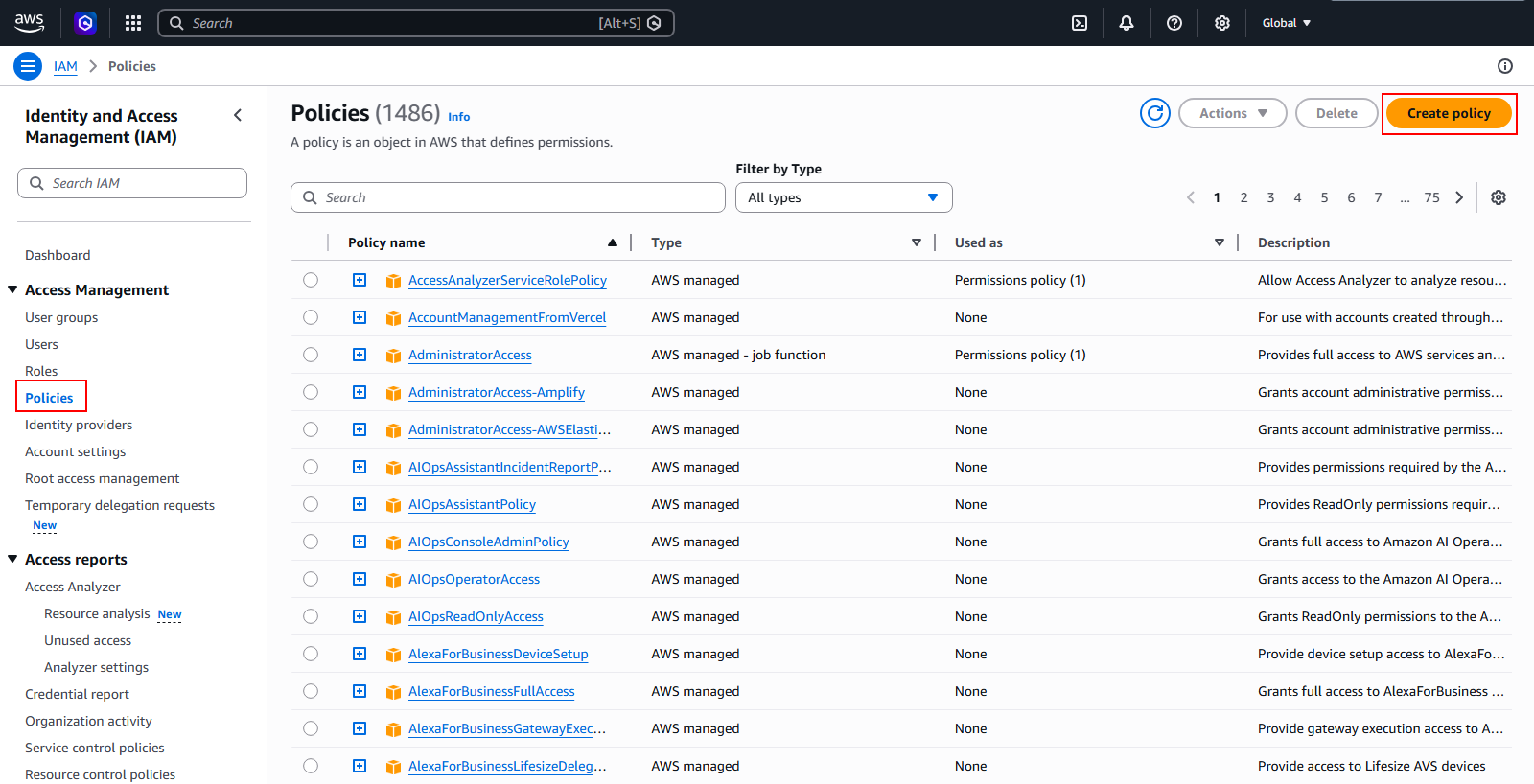
Task: Open the help question mark icon
Action: pyautogui.click(x=1174, y=23)
